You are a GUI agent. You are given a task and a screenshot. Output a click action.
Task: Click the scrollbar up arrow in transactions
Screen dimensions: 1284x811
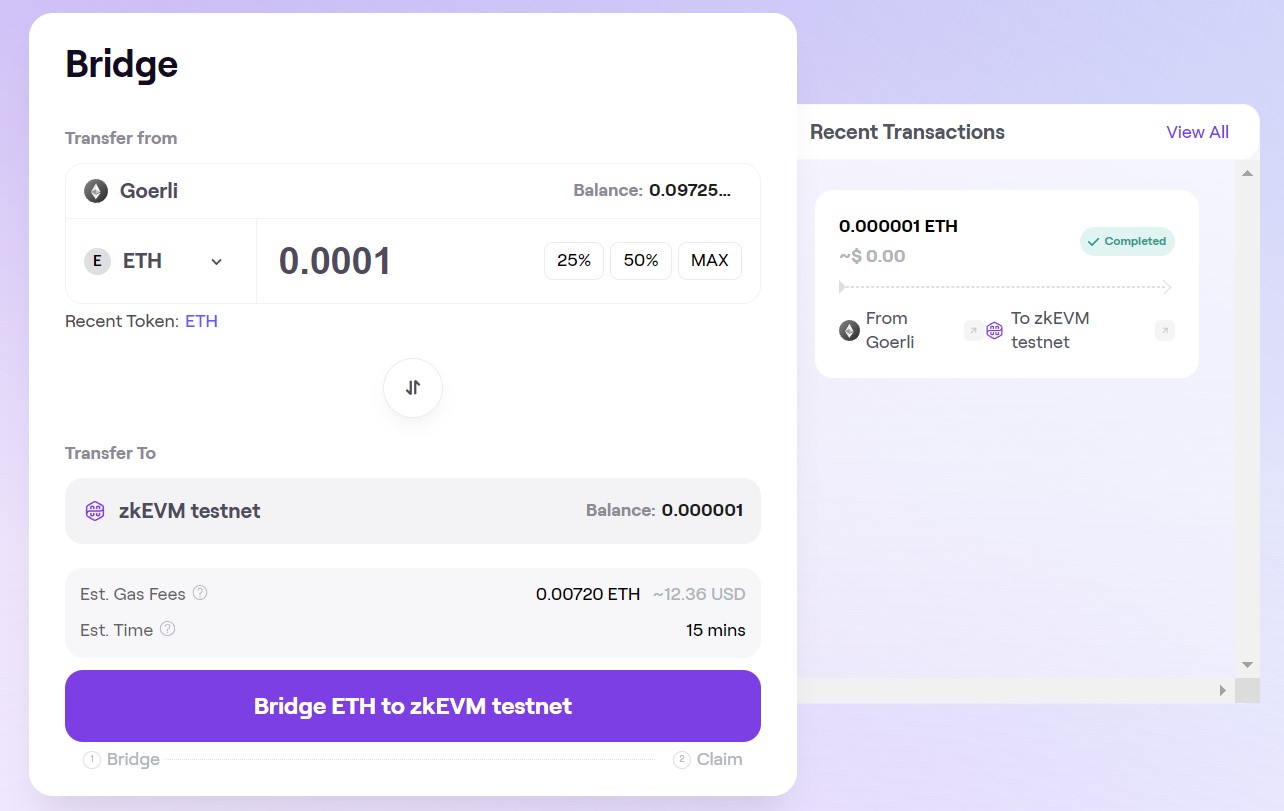(x=1247, y=174)
